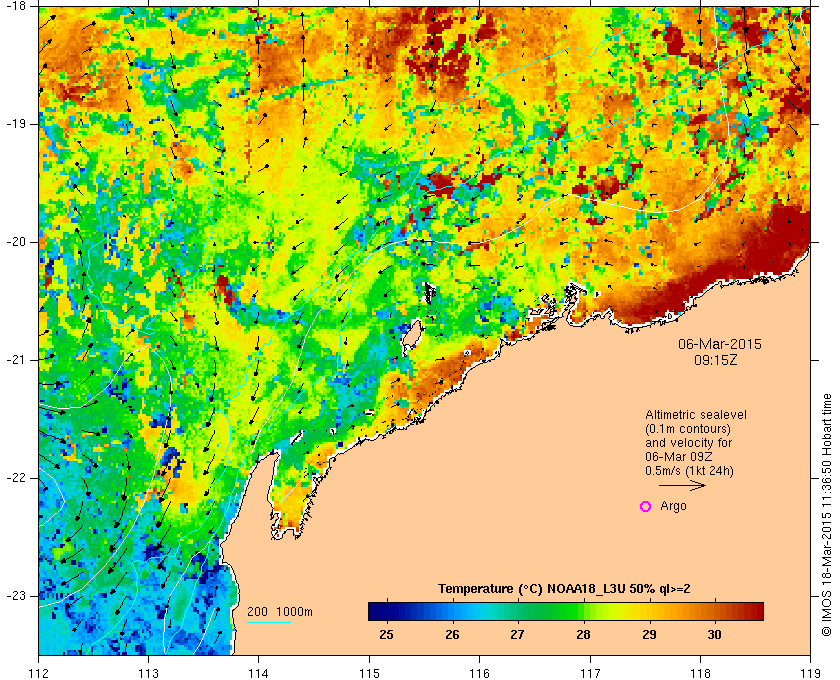Click the 'Argo' legend label

point(673,506)
